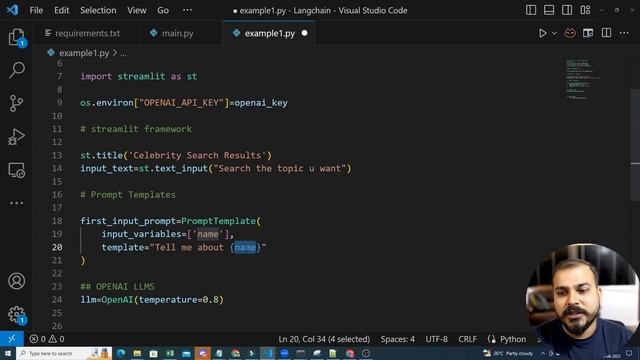
Task: Click 'PromptTemplate' on line 18
Action: tap(218, 221)
